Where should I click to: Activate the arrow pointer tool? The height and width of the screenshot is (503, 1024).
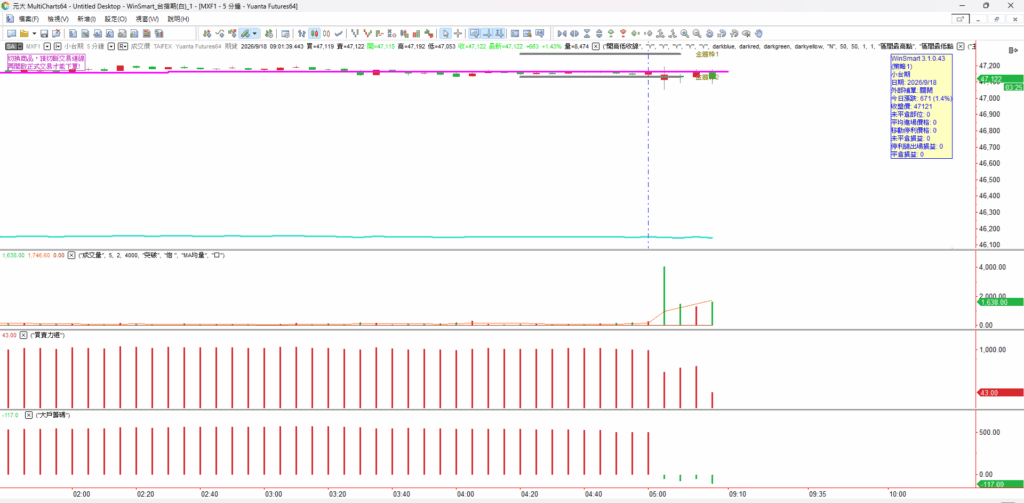[445, 33]
